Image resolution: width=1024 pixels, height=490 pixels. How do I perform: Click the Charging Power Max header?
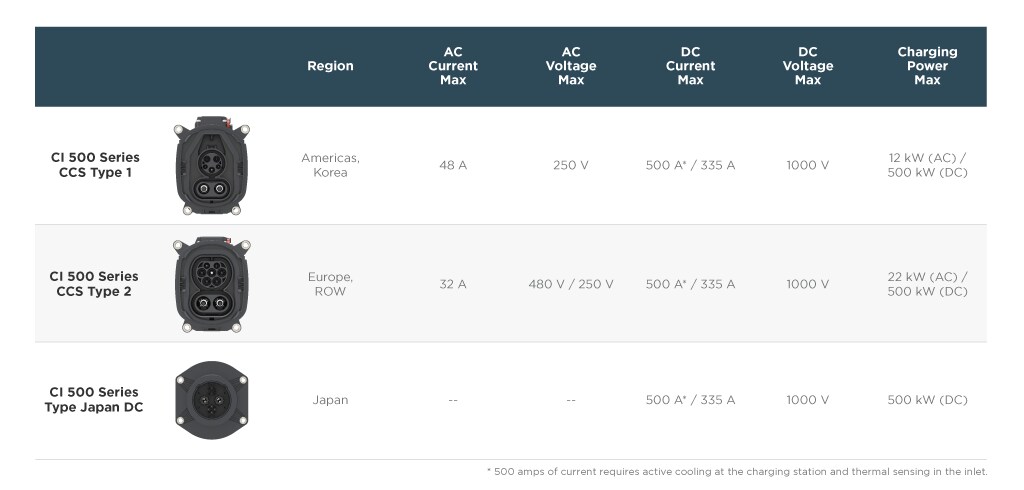[x=927, y=66]
